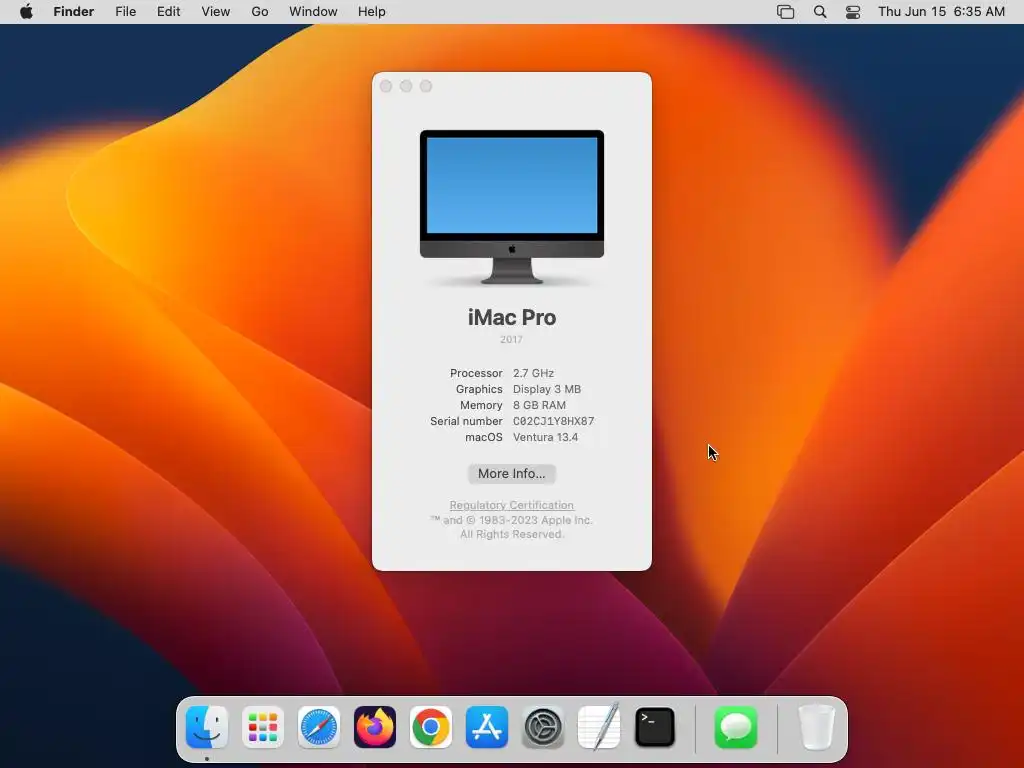Open the App Store Dock icon

coord(487,727)
